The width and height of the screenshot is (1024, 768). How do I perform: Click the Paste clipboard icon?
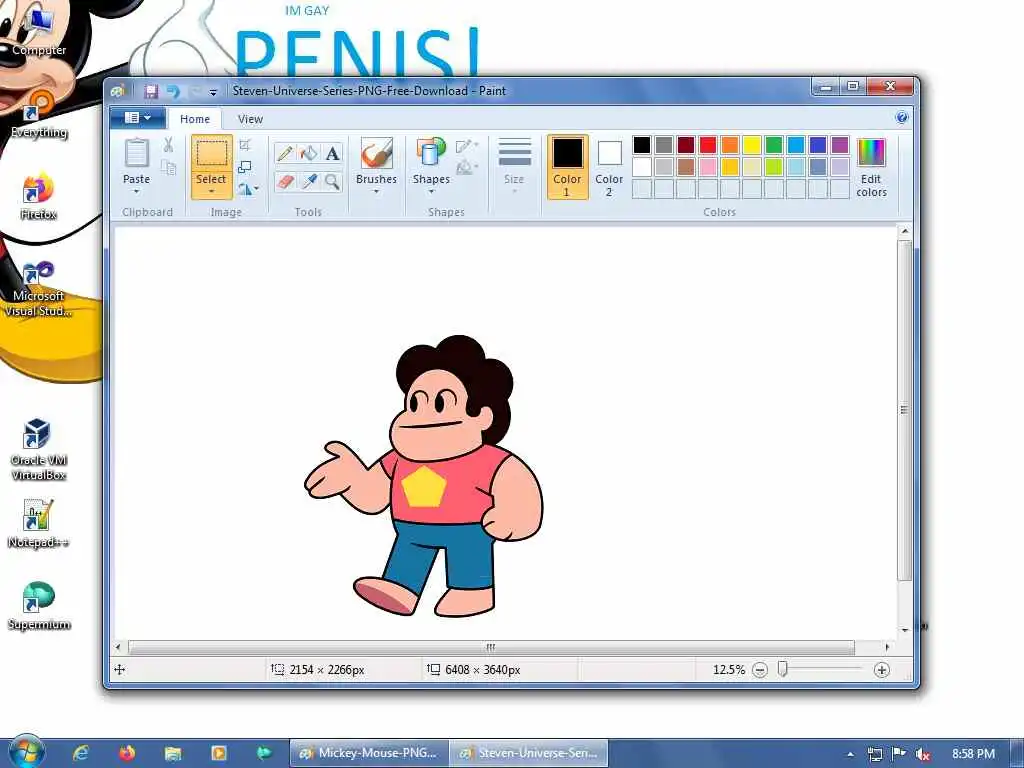(x=136, y=153)
